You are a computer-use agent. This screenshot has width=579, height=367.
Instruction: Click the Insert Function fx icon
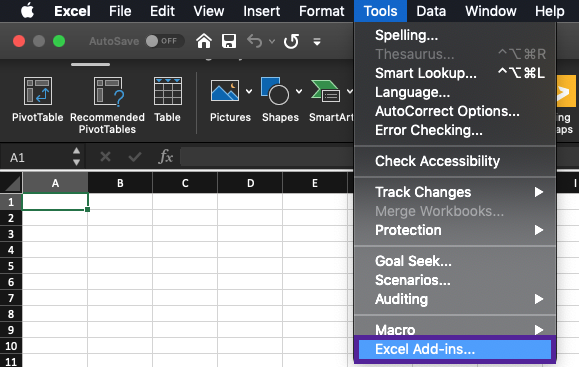coord(165,157)
